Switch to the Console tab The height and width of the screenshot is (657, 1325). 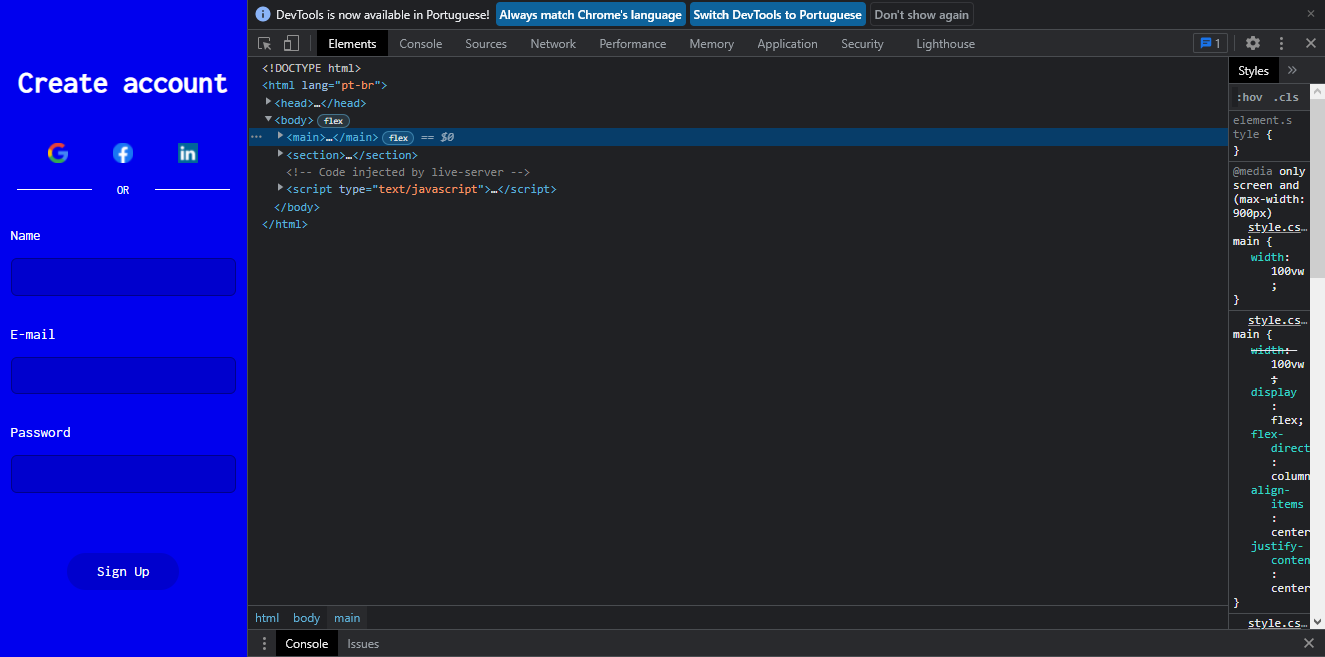tap(420, 43)
